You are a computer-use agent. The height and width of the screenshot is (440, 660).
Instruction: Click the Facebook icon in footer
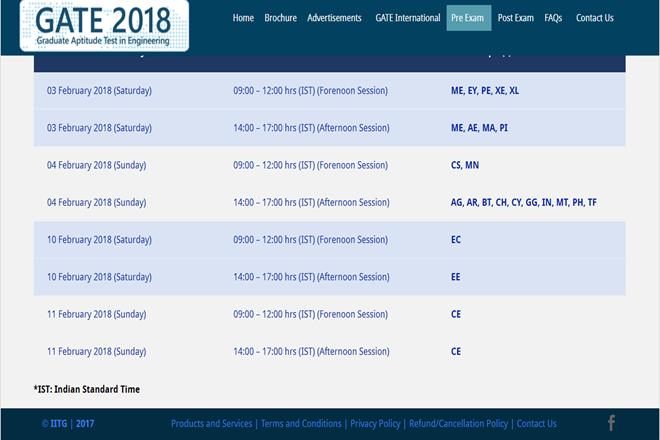(x=611, y=423)
